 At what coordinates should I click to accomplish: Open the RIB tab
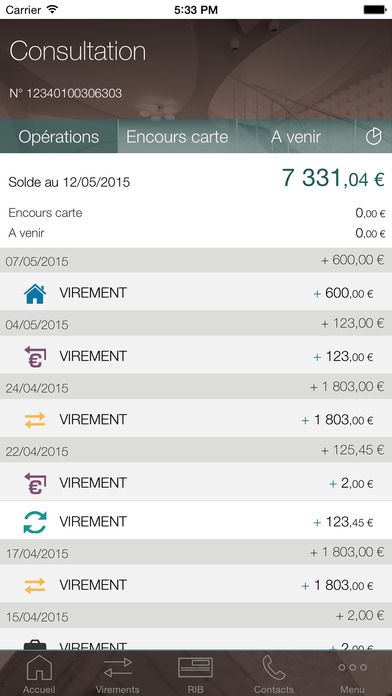195,674
